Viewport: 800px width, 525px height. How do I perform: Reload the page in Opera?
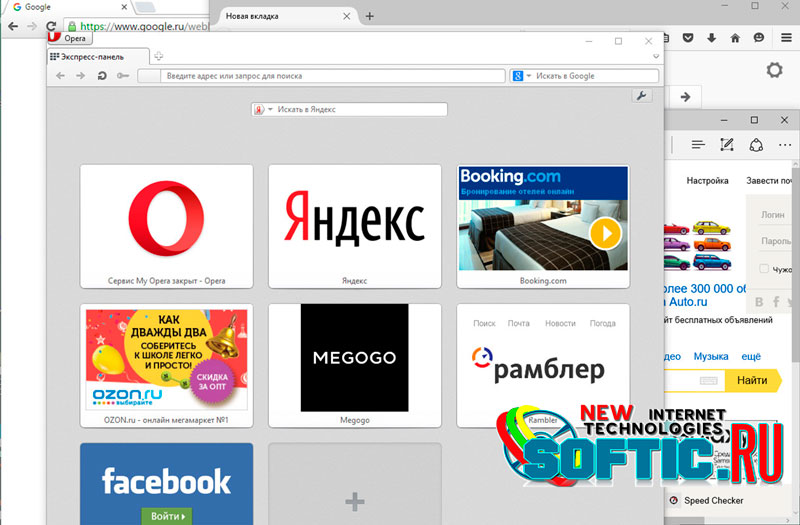[x=101, y=76]
